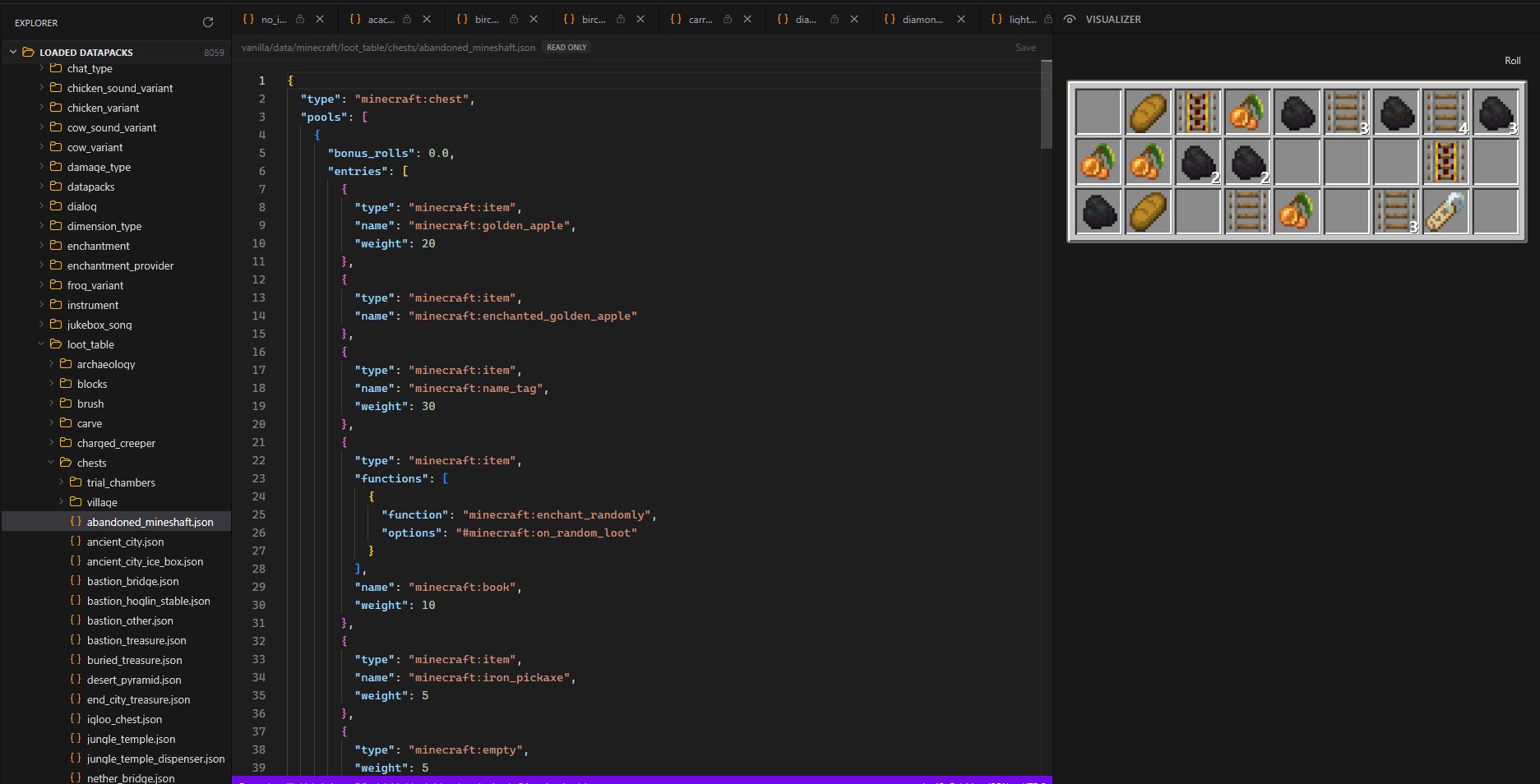The height and width of the screenshot is (784, 1540).
Task: Click the lock icon on dia... tab
Action: pyautogui.click(x=835, y=19)
